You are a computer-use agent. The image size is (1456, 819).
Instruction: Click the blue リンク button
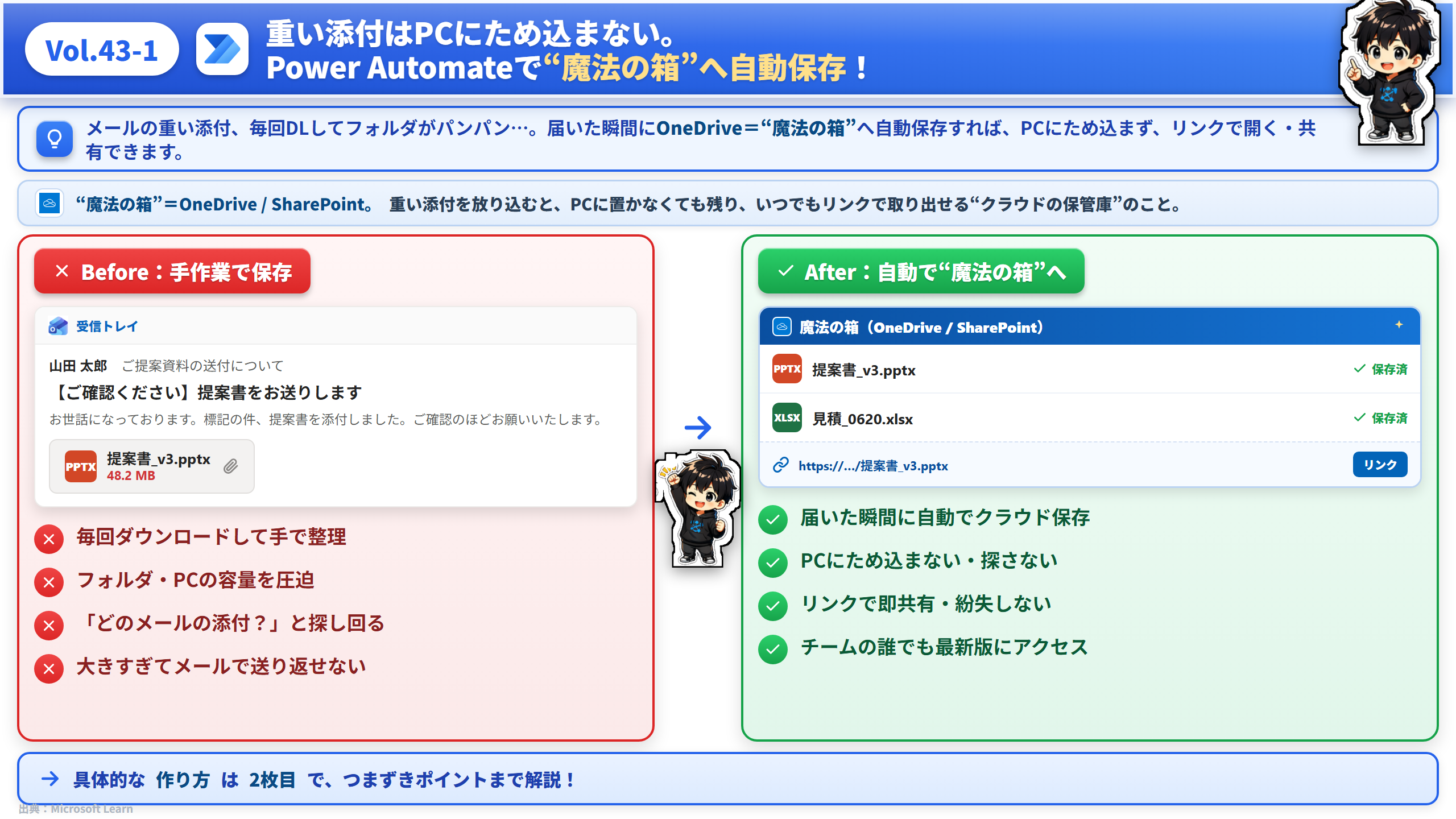pos(1380,465)
